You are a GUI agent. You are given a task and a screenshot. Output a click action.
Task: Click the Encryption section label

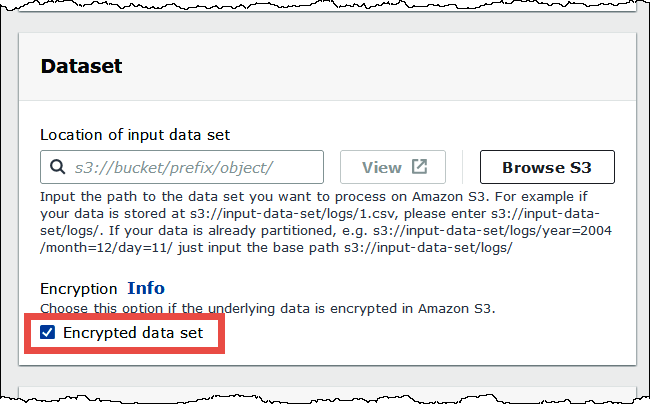click(x=79, y=288)
